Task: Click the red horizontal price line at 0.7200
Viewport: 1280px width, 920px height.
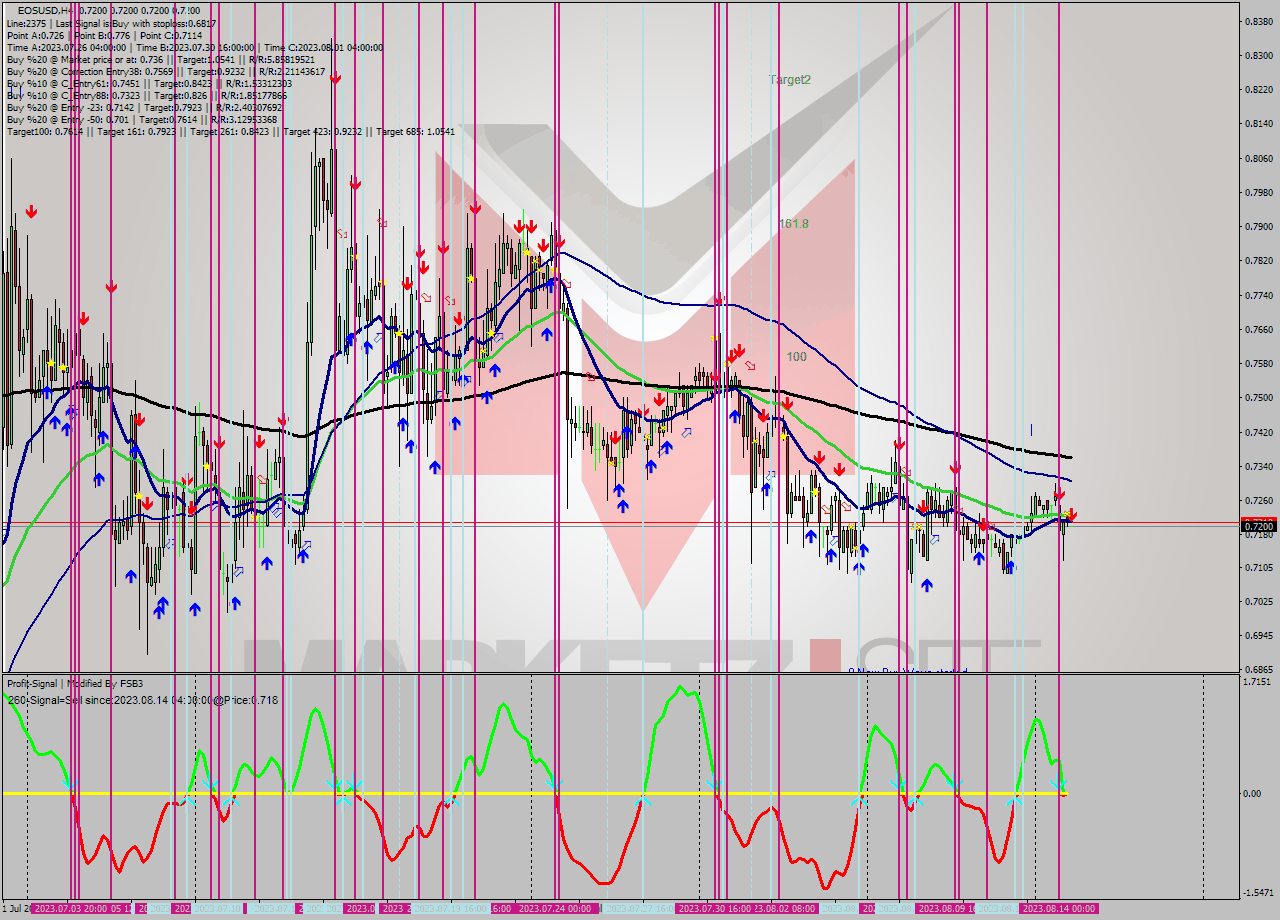Action: point(620,522)
